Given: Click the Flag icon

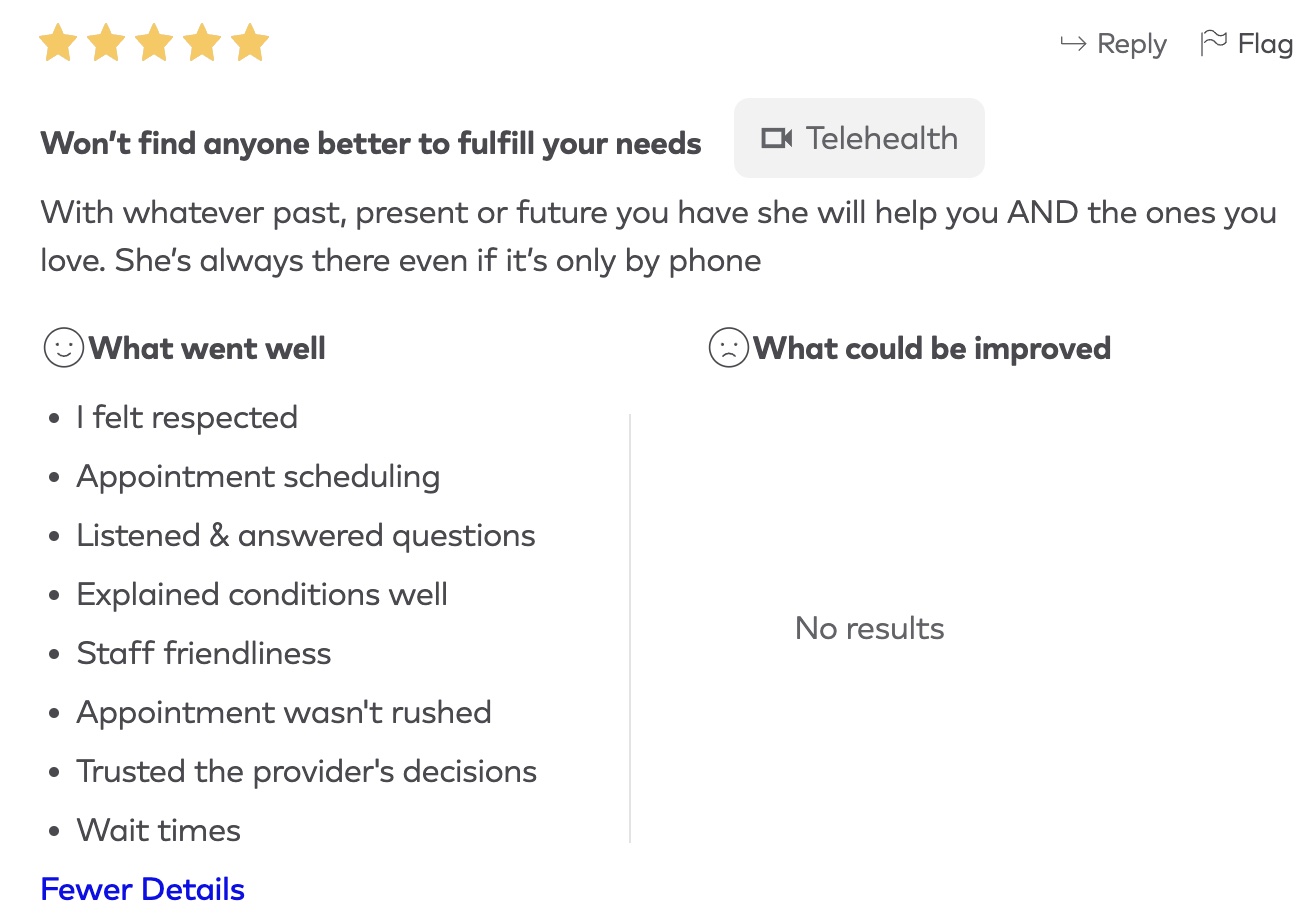Looking at the screenshot, I should point(1213,43).
